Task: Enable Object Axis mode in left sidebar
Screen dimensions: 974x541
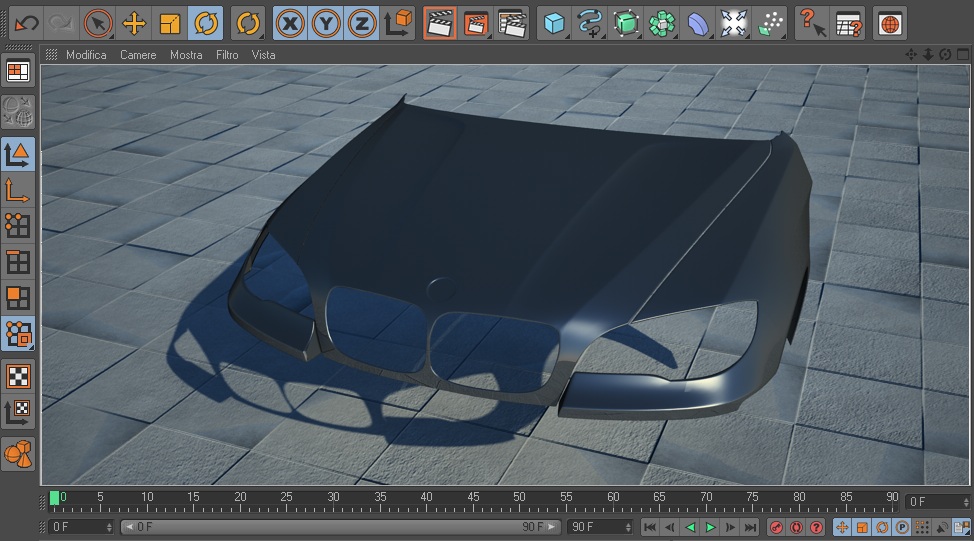Action: 18,190
